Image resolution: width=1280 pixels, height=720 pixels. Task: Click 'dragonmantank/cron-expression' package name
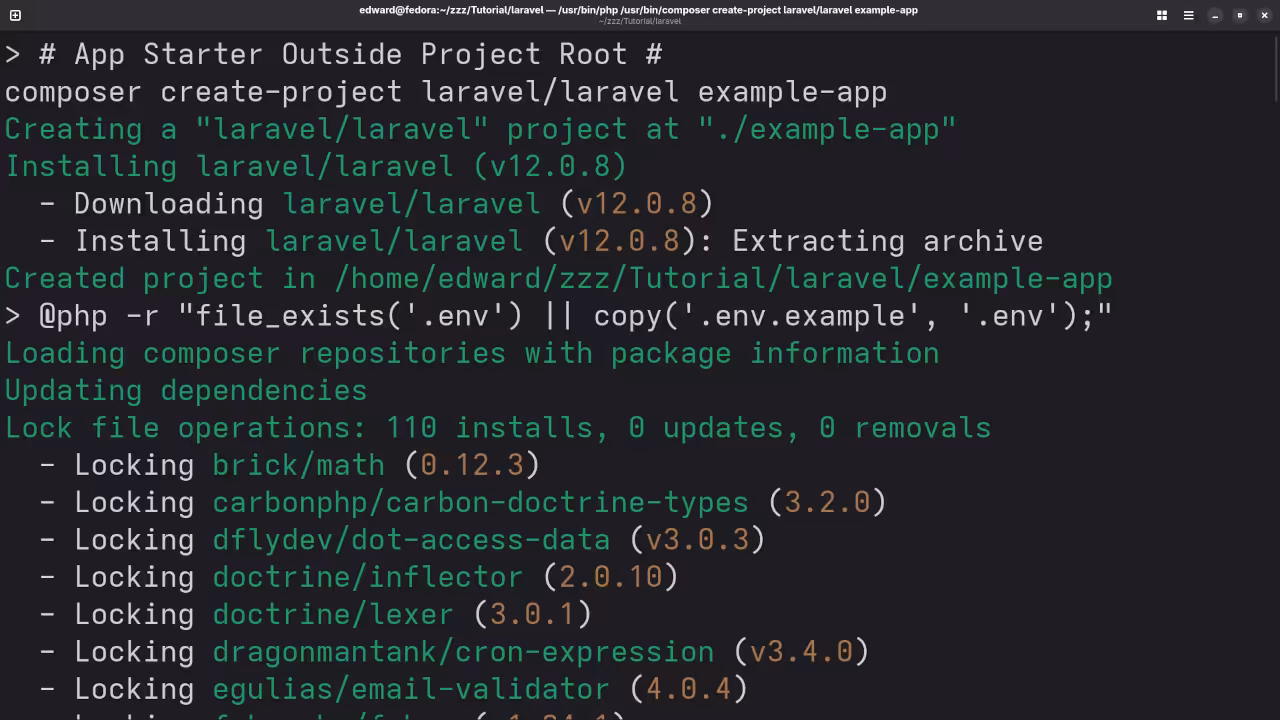[463, 652]
